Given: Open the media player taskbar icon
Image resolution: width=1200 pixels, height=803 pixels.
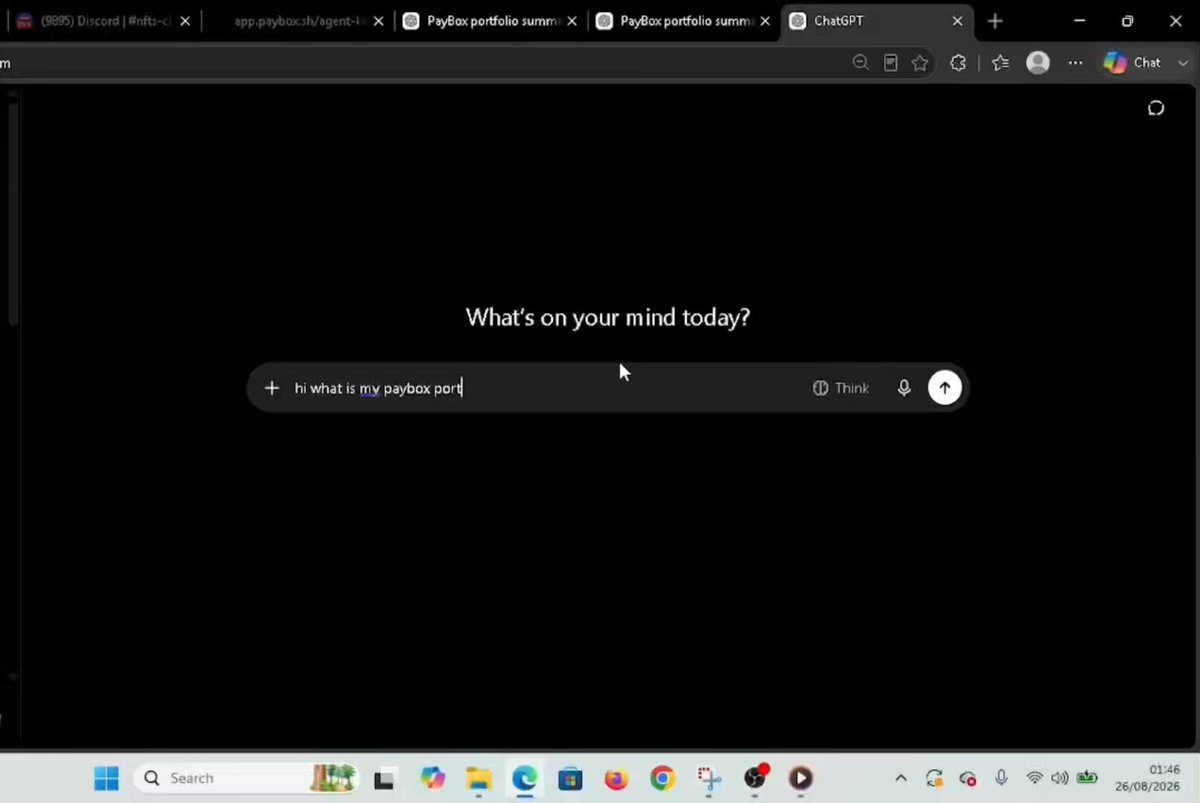Looking at the screenshot, I should [801, 778].
